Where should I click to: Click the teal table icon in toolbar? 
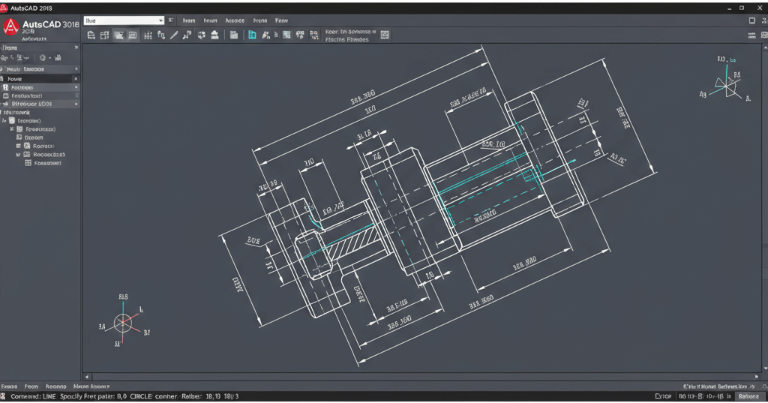pos(287,35)
